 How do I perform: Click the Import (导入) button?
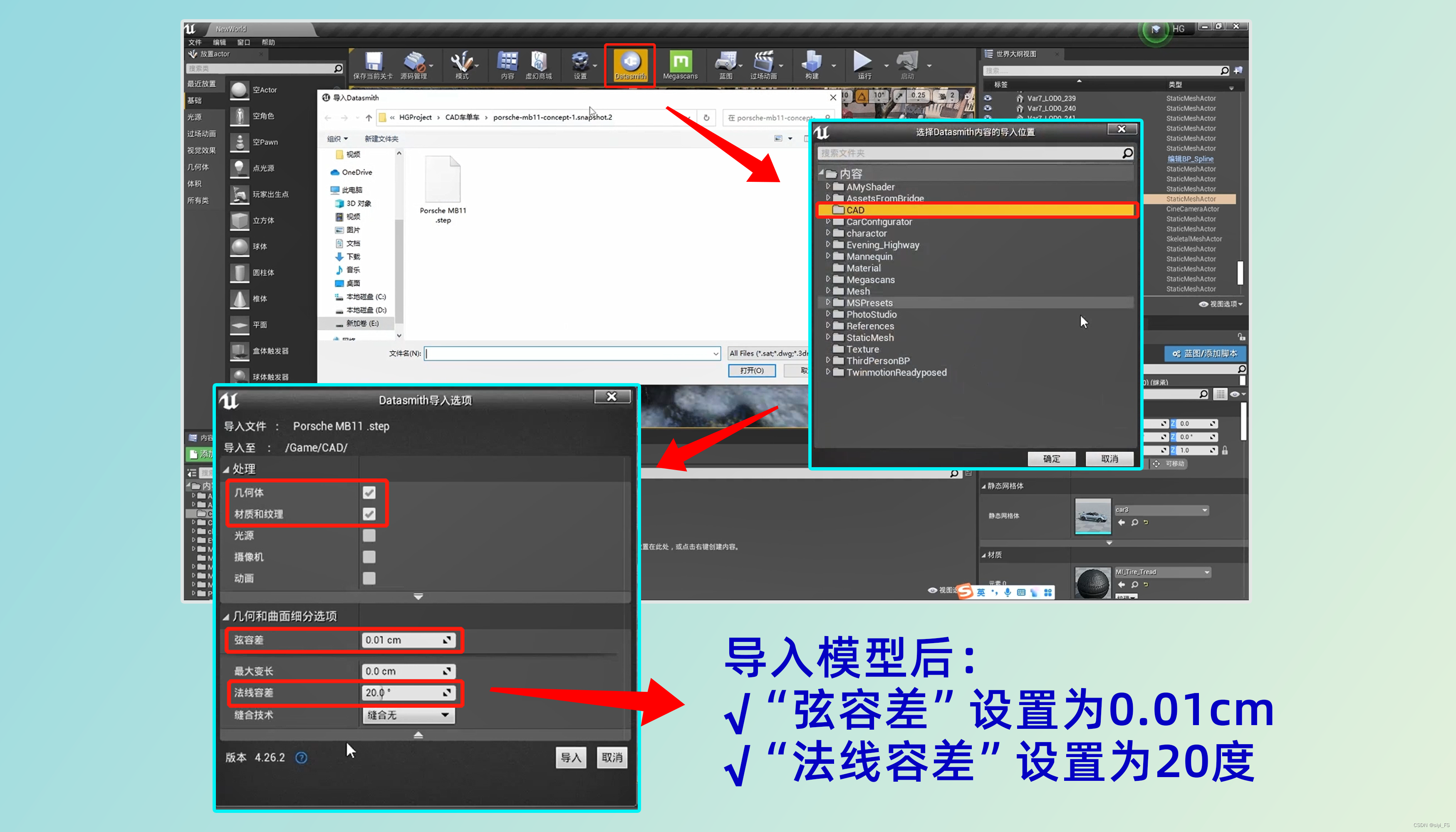coord(570,757)
